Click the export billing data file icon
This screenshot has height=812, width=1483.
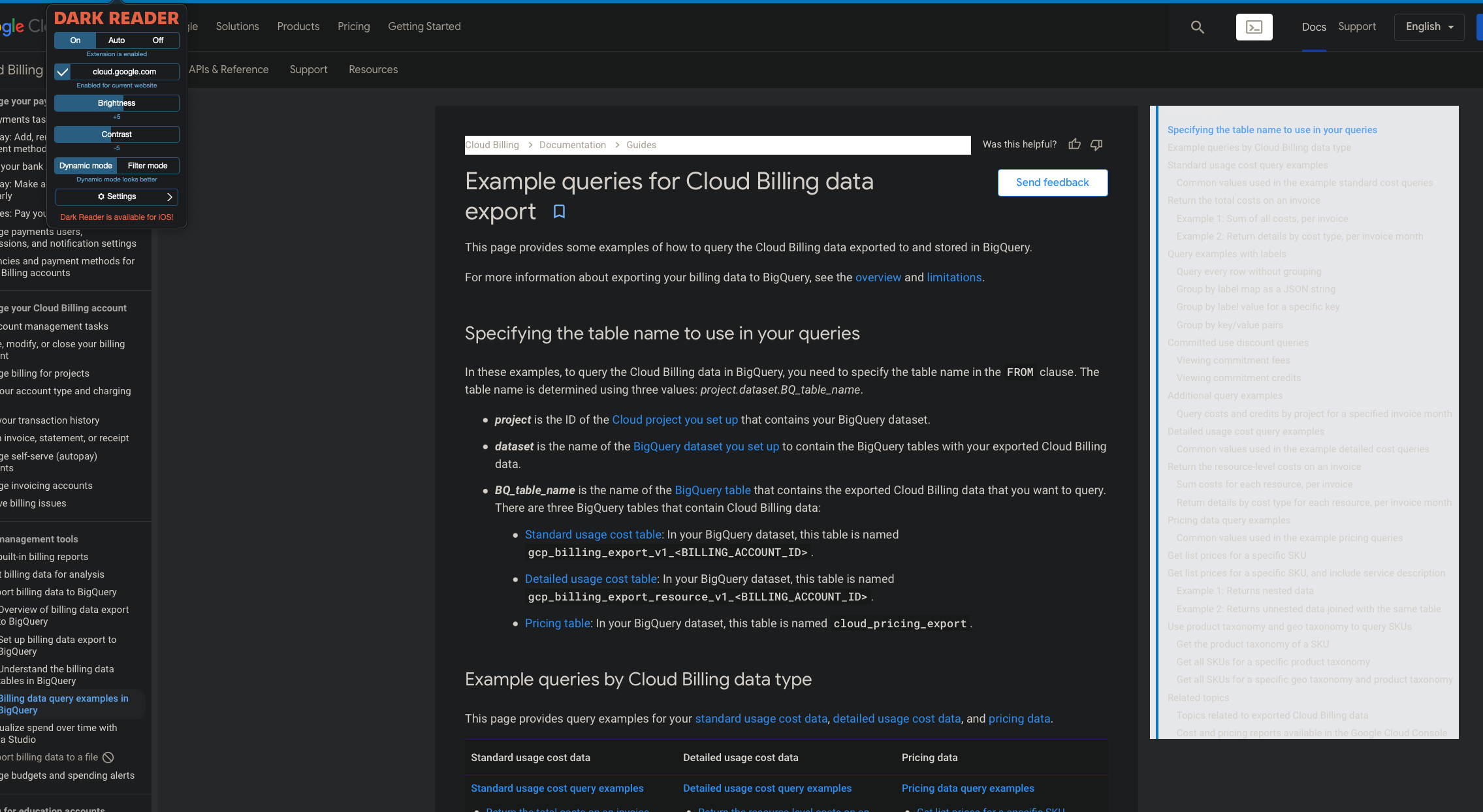pyautogui.click(x=108, y=757)
